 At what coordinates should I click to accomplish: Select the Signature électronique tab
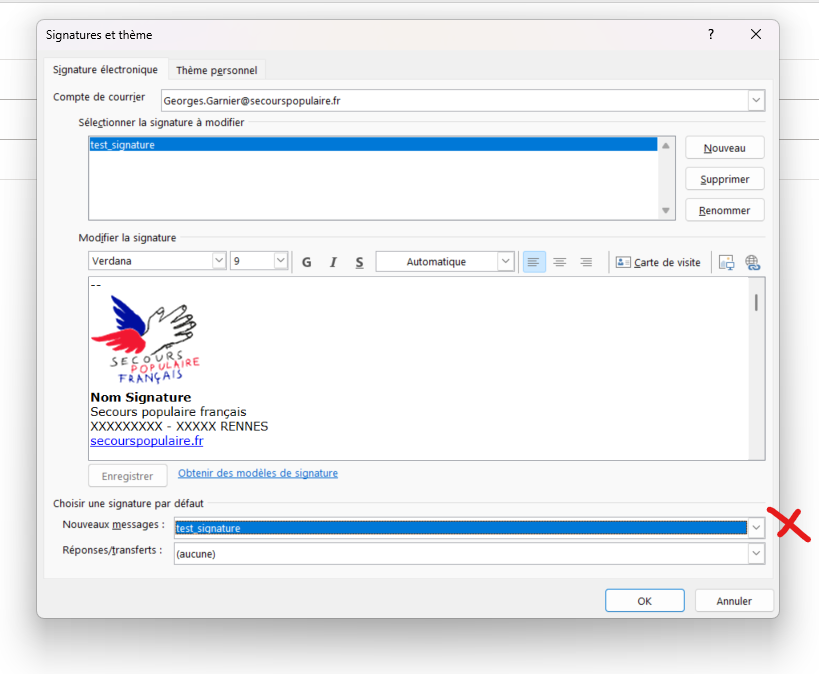(105, 70)
